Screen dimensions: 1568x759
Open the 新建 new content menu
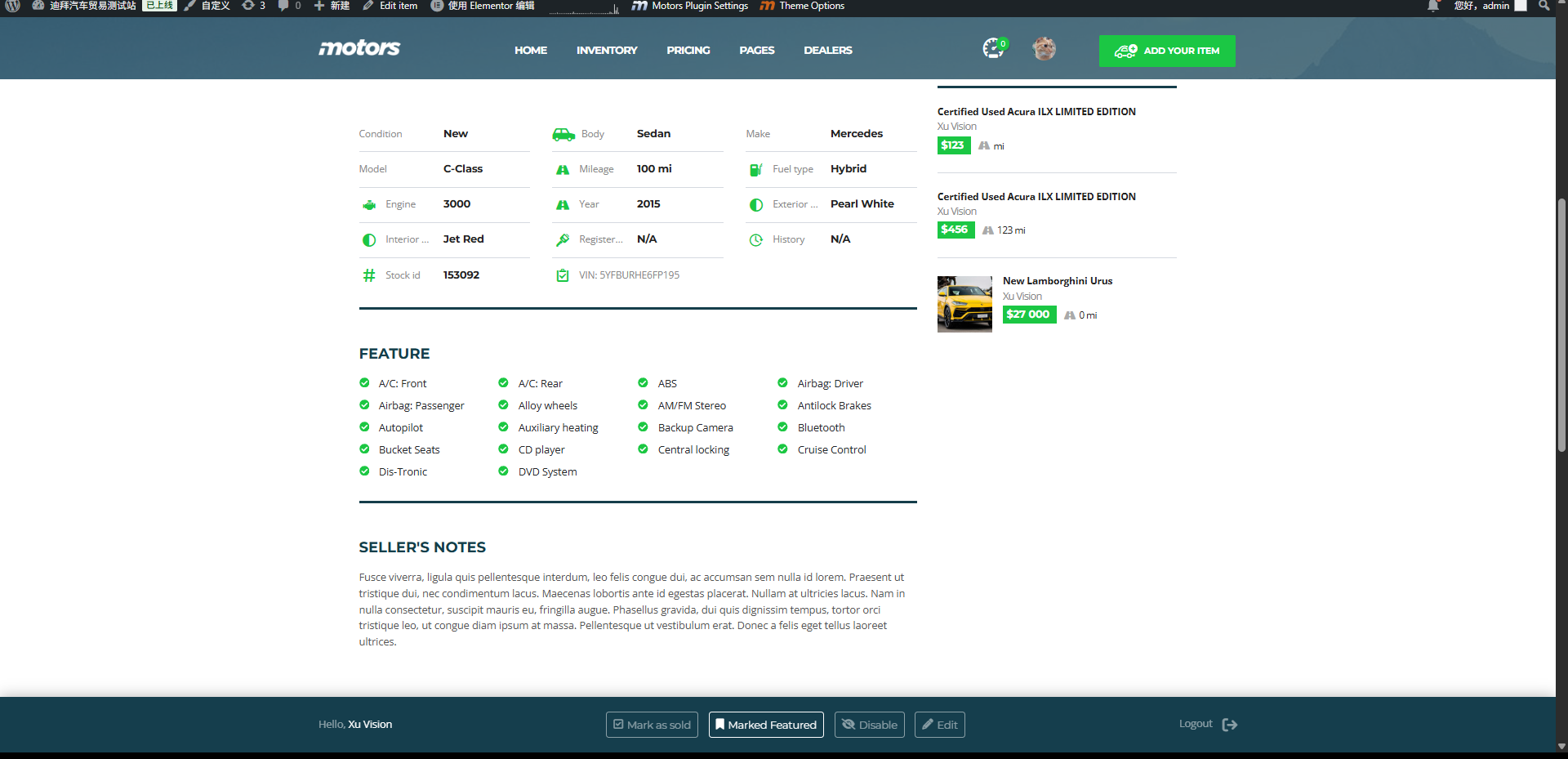[332, 6]
